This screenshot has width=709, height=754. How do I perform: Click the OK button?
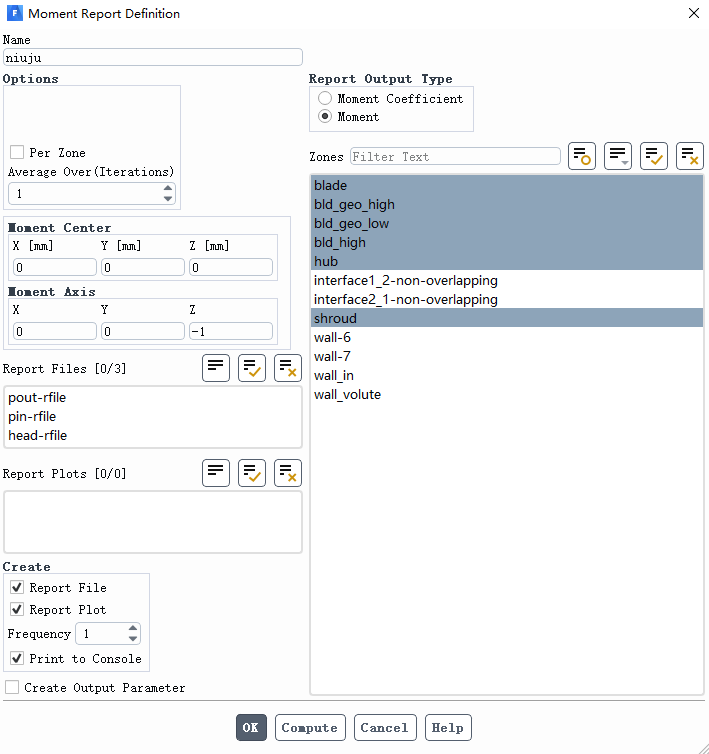(x=251, y=728)
